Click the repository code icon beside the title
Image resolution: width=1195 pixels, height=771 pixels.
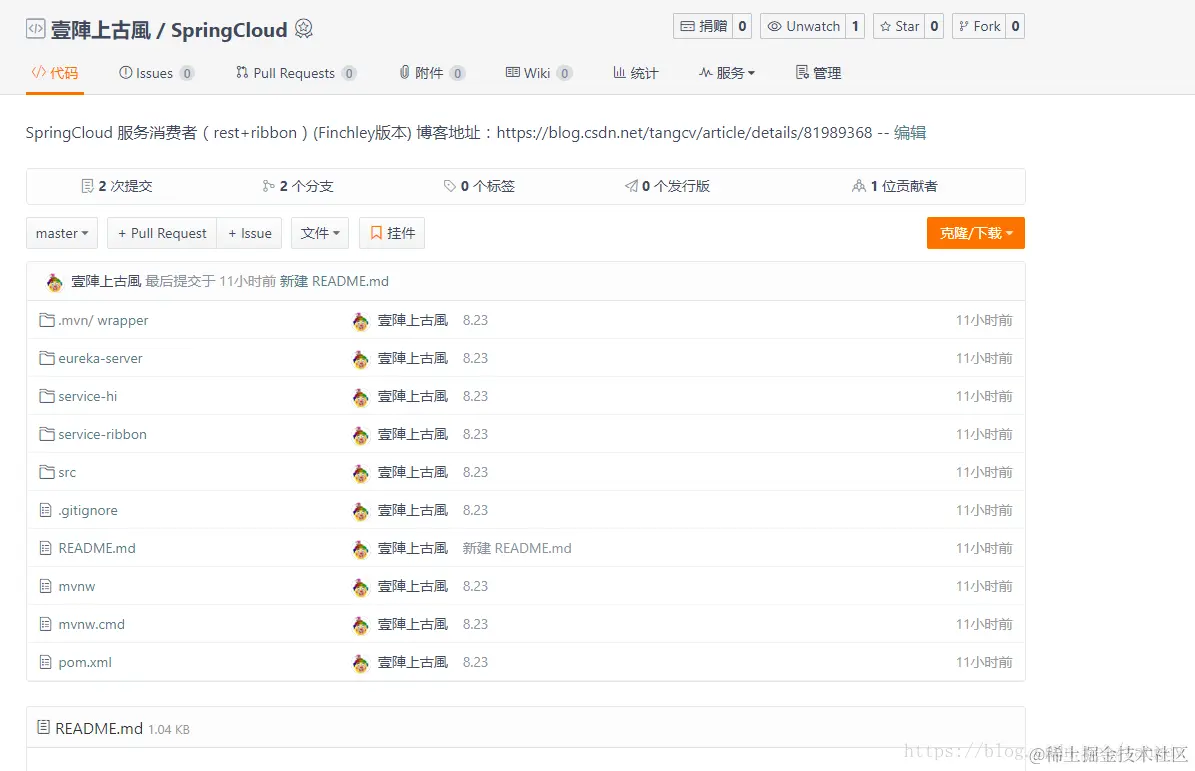coord(36,30)
